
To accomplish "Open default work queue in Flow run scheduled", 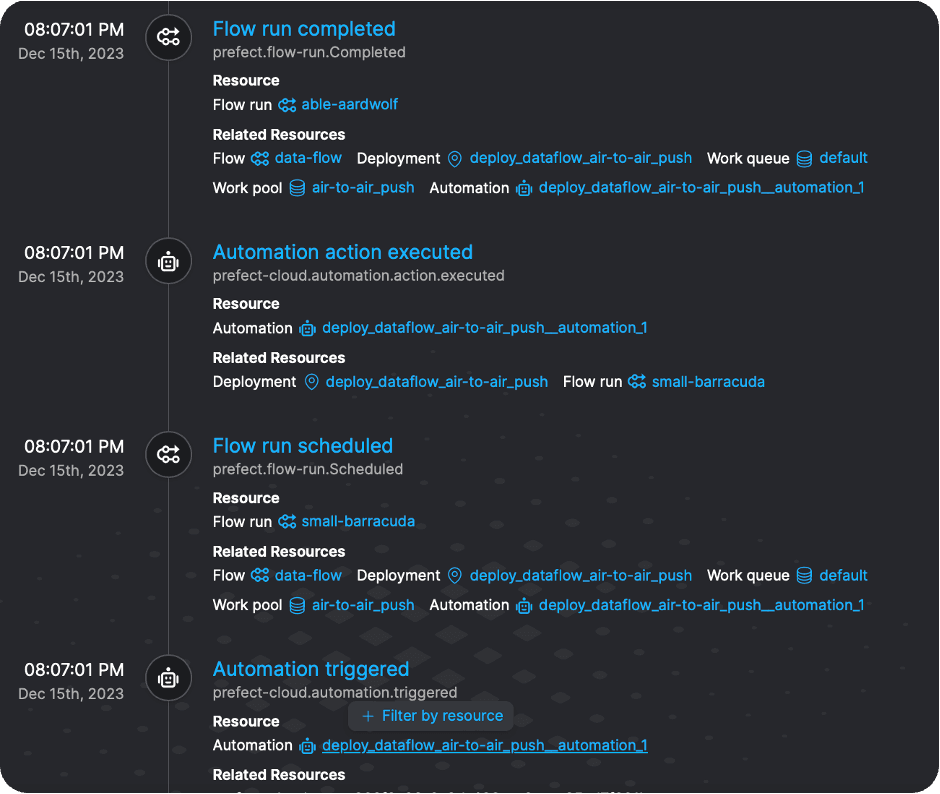I will 843,576.
